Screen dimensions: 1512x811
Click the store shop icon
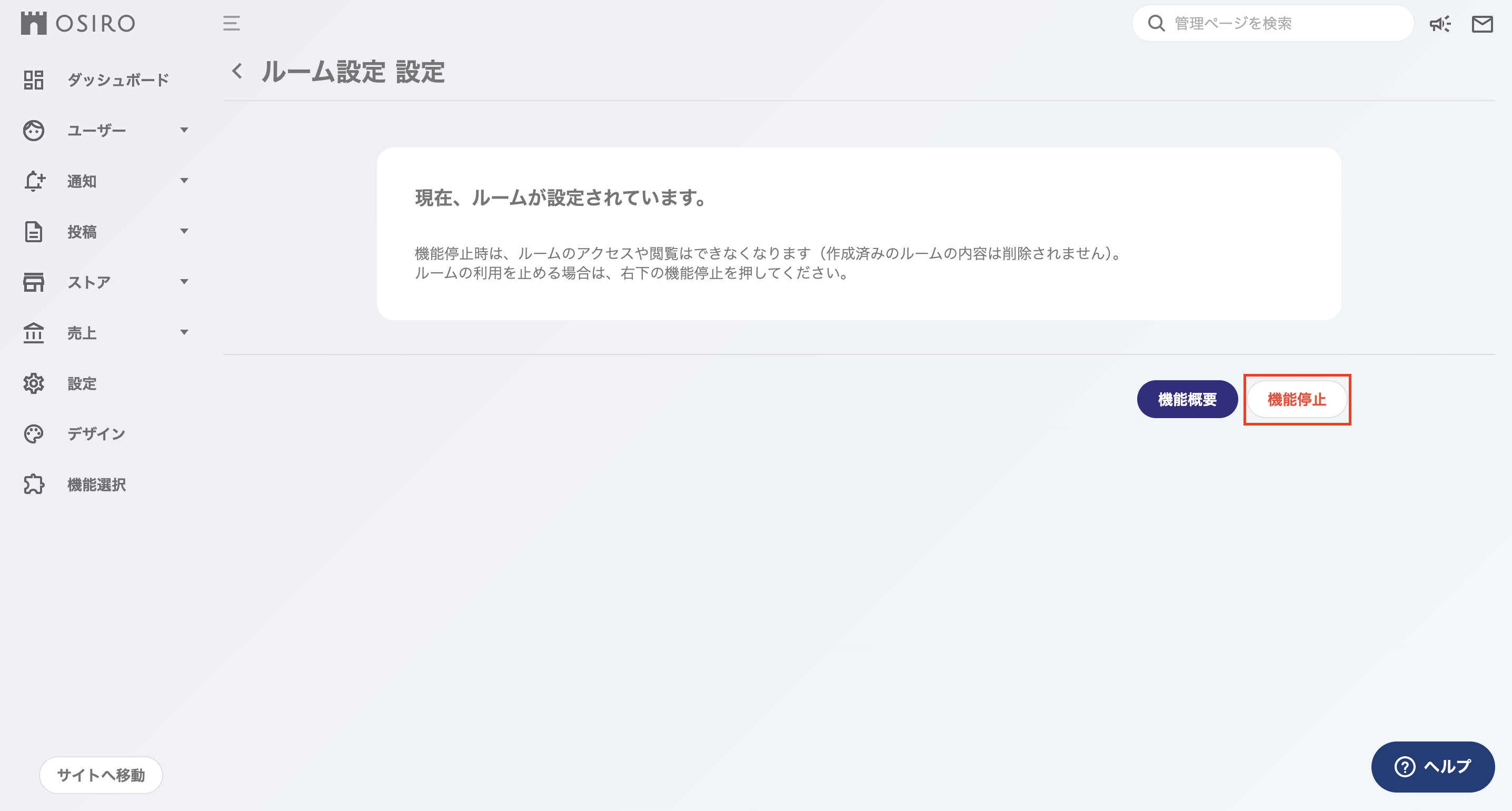tap(34, 282)
